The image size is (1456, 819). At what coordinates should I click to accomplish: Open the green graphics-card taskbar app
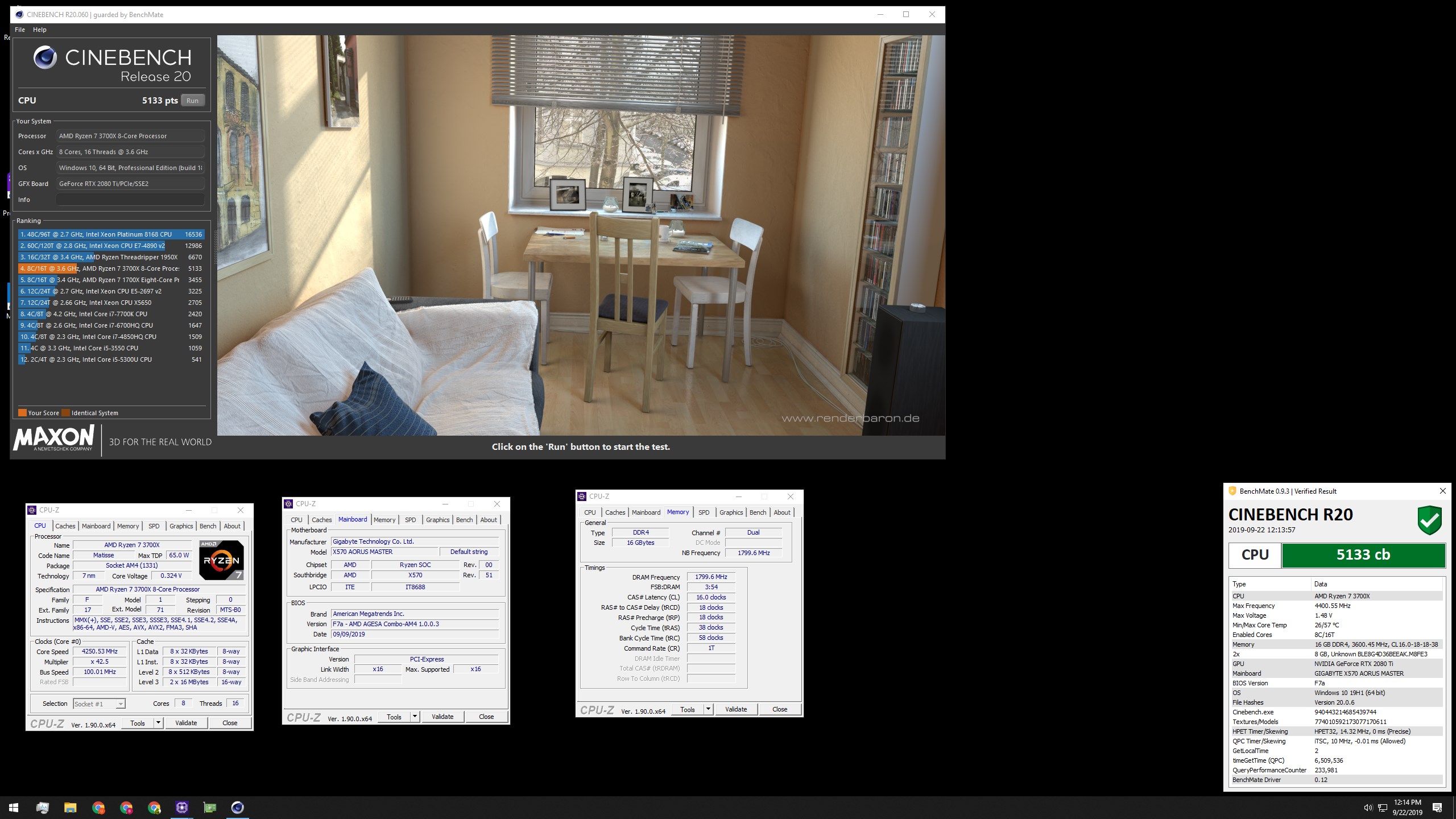coord(210,808)
